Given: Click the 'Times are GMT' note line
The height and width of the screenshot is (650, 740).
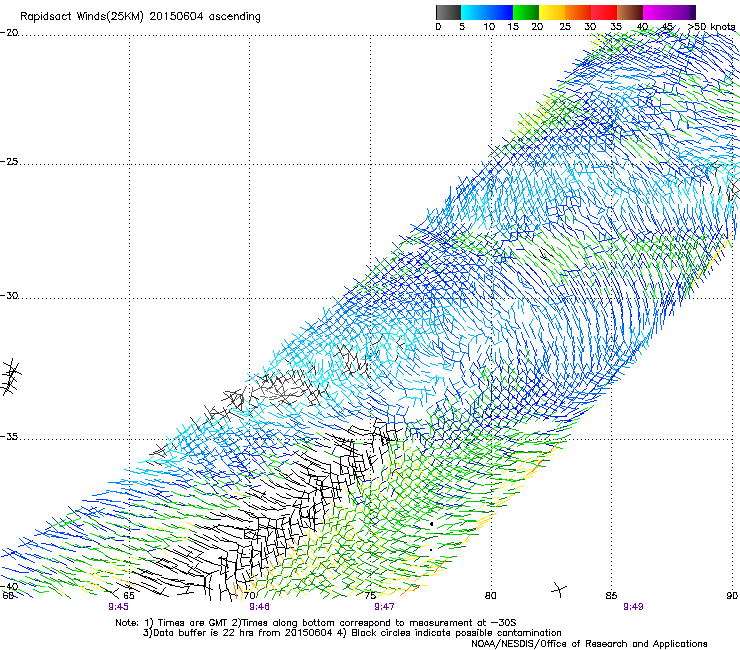Looking at the screenshot, I should [316, 623].
